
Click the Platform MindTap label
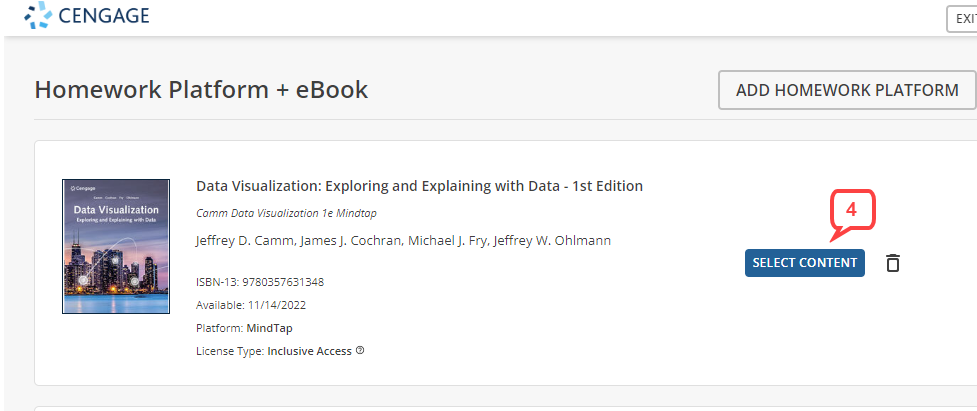coord(244,328)
